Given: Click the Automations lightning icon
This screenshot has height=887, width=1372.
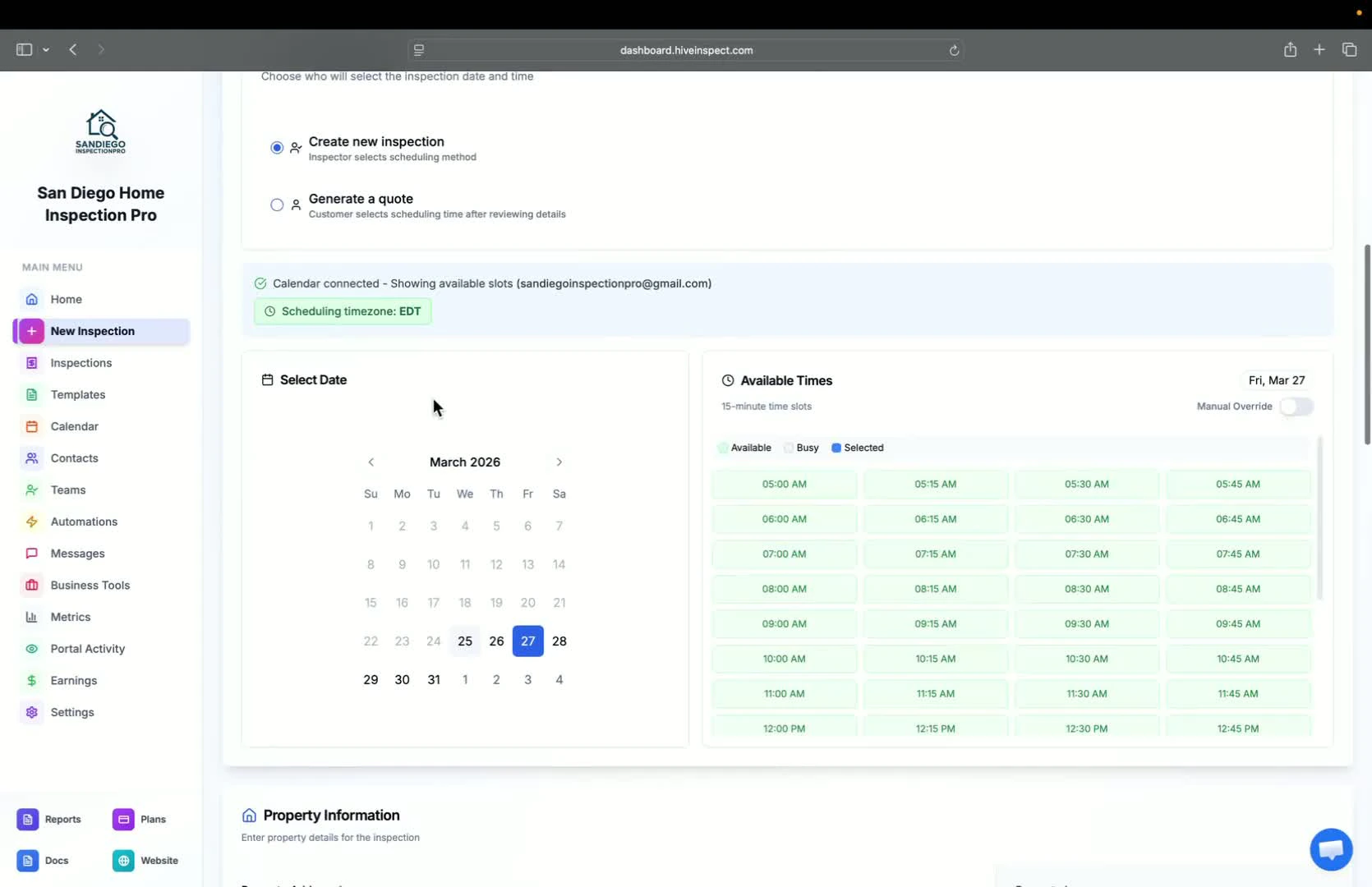Looking at the screenshot, I should click(x=31, y=522).
